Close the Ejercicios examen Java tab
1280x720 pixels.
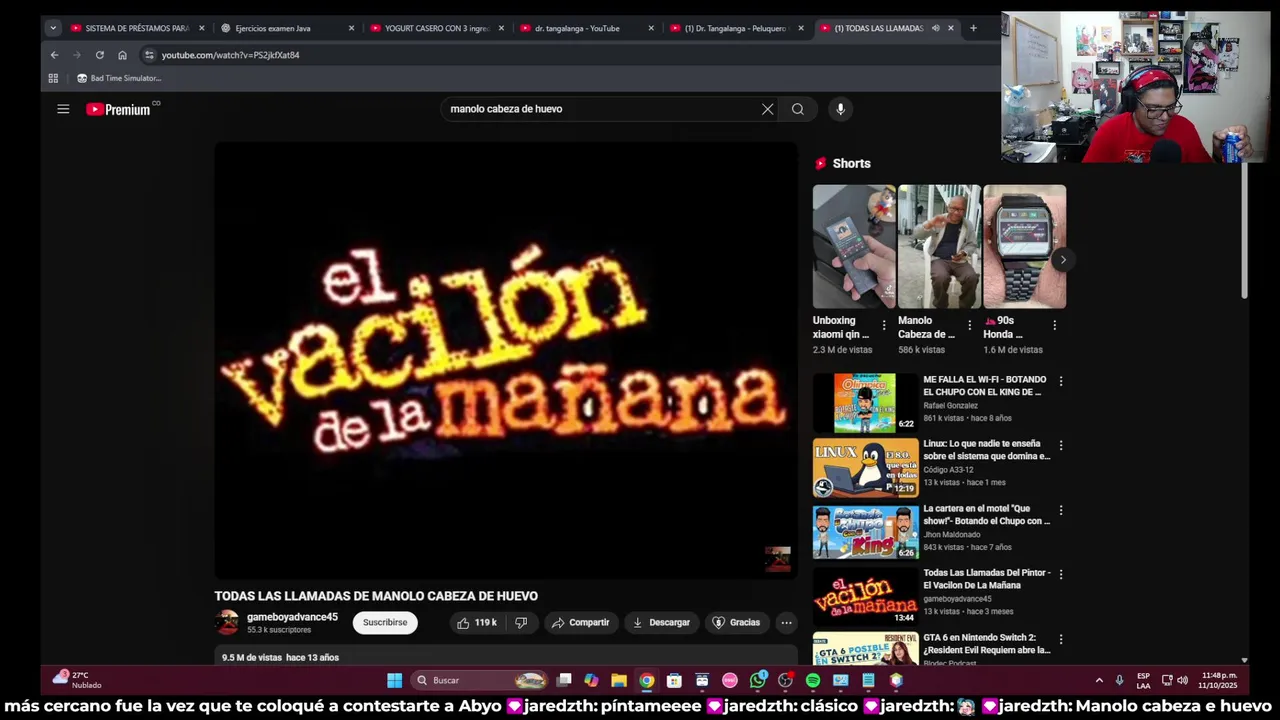pyautogui.click(x=351, y=28)
